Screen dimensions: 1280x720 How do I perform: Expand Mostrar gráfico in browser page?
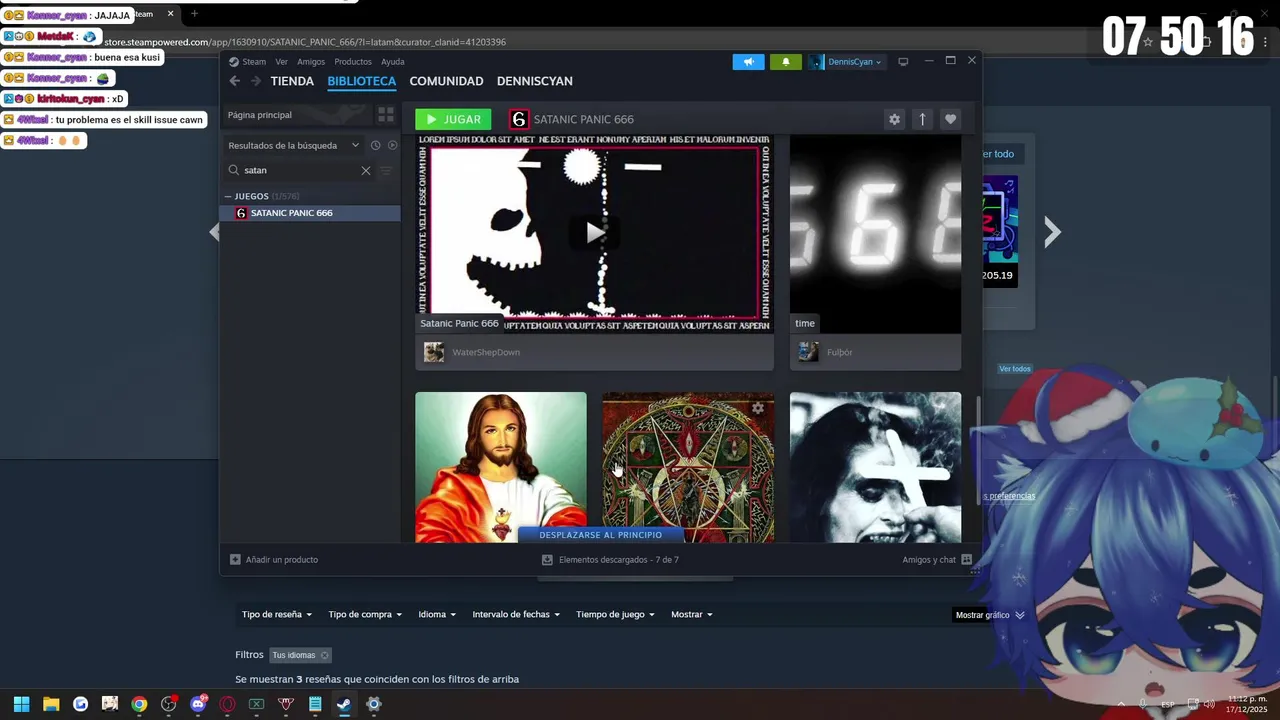coord(990,615)
